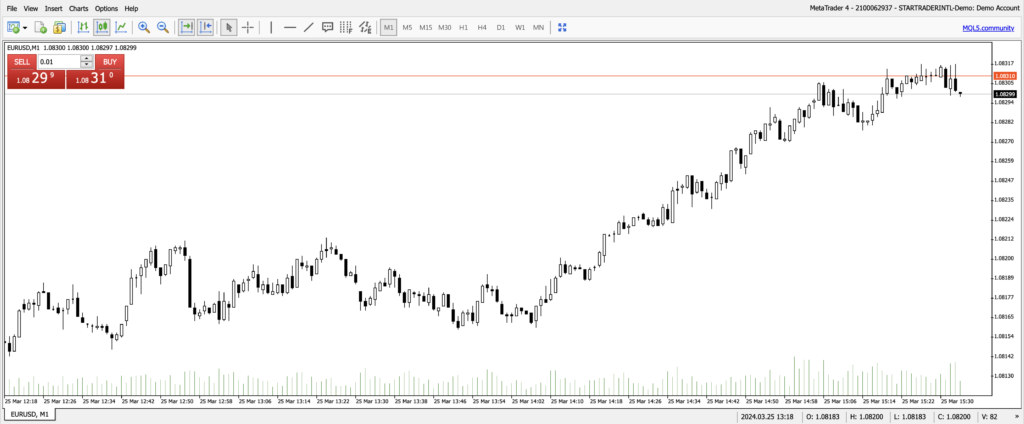Select the EURUSD, M1 chart tab
1024x424 pixels.
tap(30, 414)
